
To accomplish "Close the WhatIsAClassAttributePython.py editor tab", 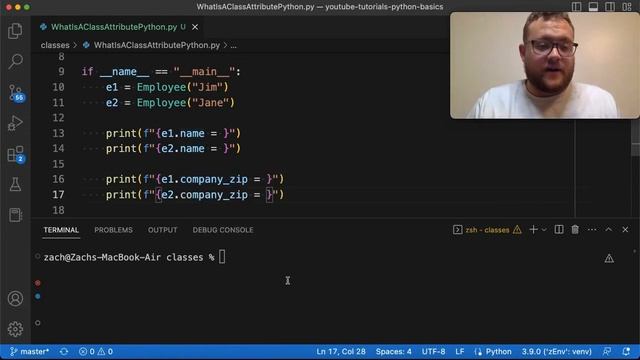I will (195, 27).
